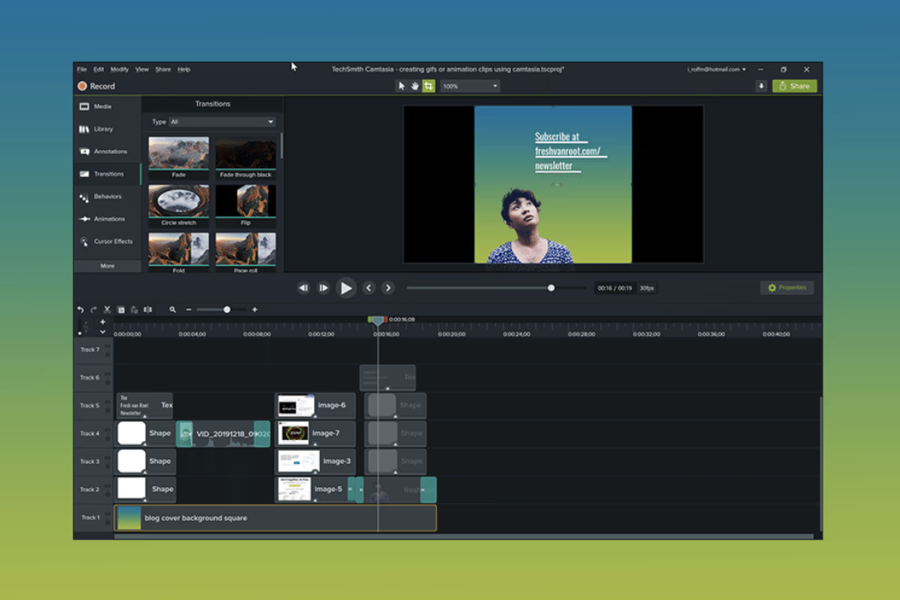This screenshot has height=600, width=900.
Task: Jump to next media with right chevron
Action: 389,288
